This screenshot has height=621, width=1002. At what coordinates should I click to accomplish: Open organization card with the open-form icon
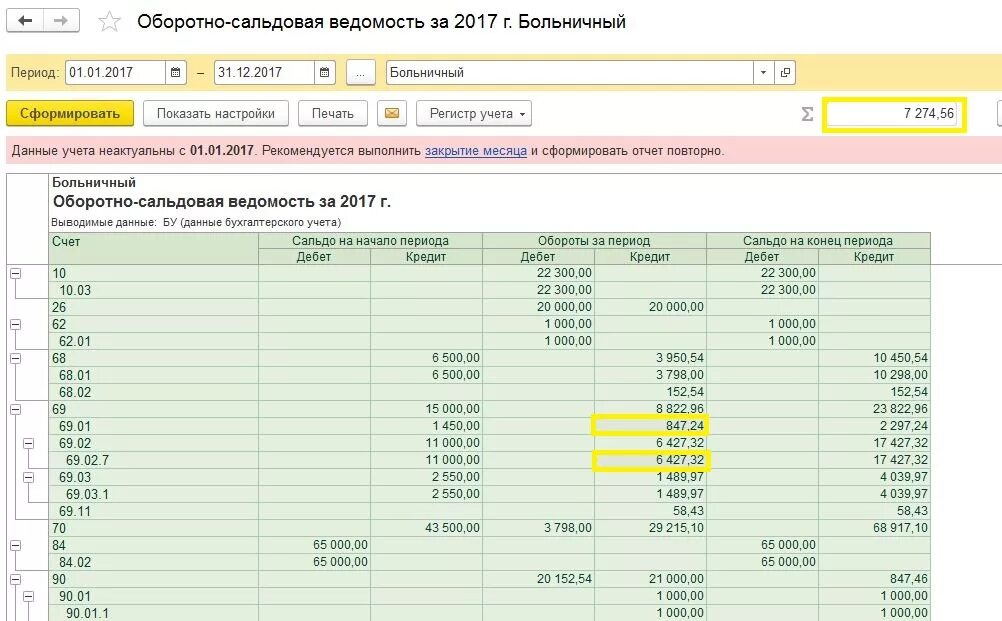tap(785, 72)
